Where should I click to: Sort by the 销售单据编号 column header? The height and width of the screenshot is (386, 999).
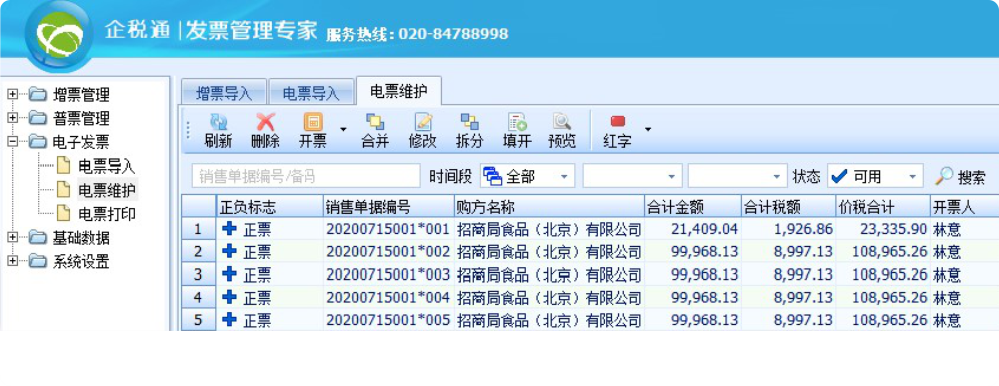[389, 206]
